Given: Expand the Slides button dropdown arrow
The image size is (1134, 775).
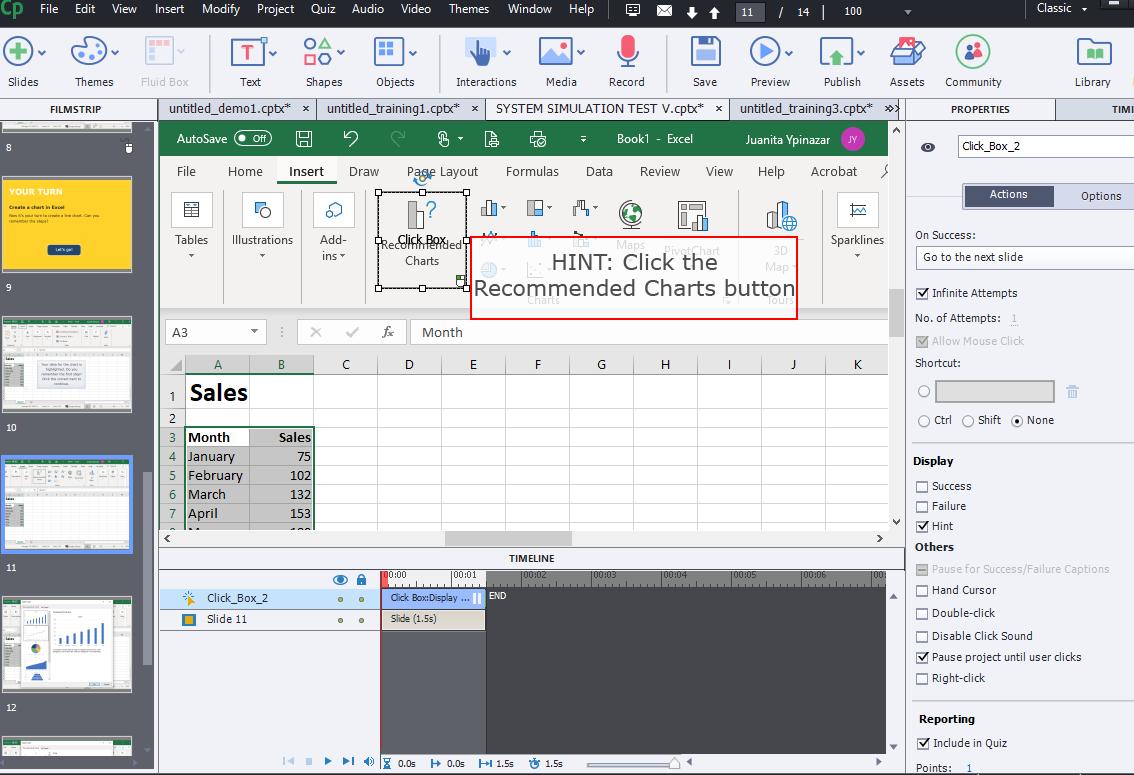Looking at the screenshot, I should pos(44,52).
